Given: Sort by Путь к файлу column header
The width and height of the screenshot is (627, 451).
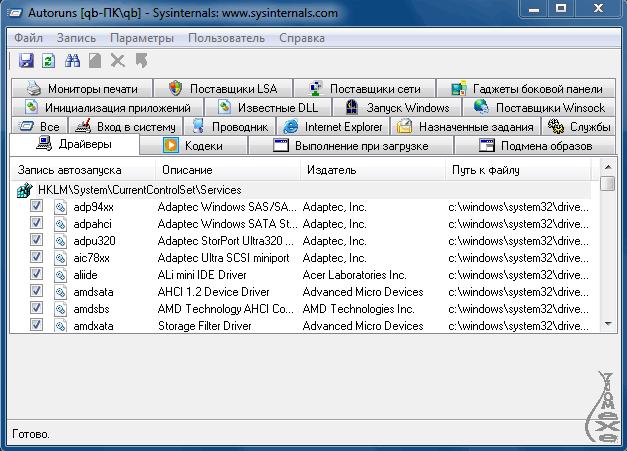Looking at the screenshot, I should (x=518, y=170).
